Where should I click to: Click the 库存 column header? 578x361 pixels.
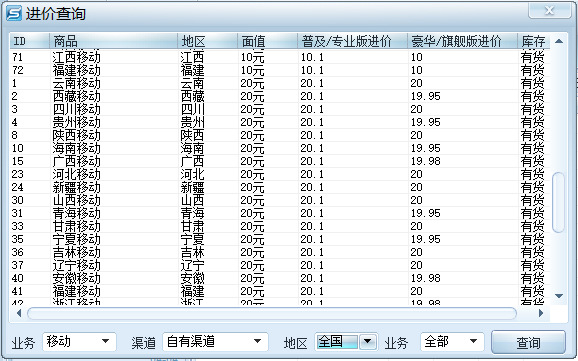tap(534, 41)
